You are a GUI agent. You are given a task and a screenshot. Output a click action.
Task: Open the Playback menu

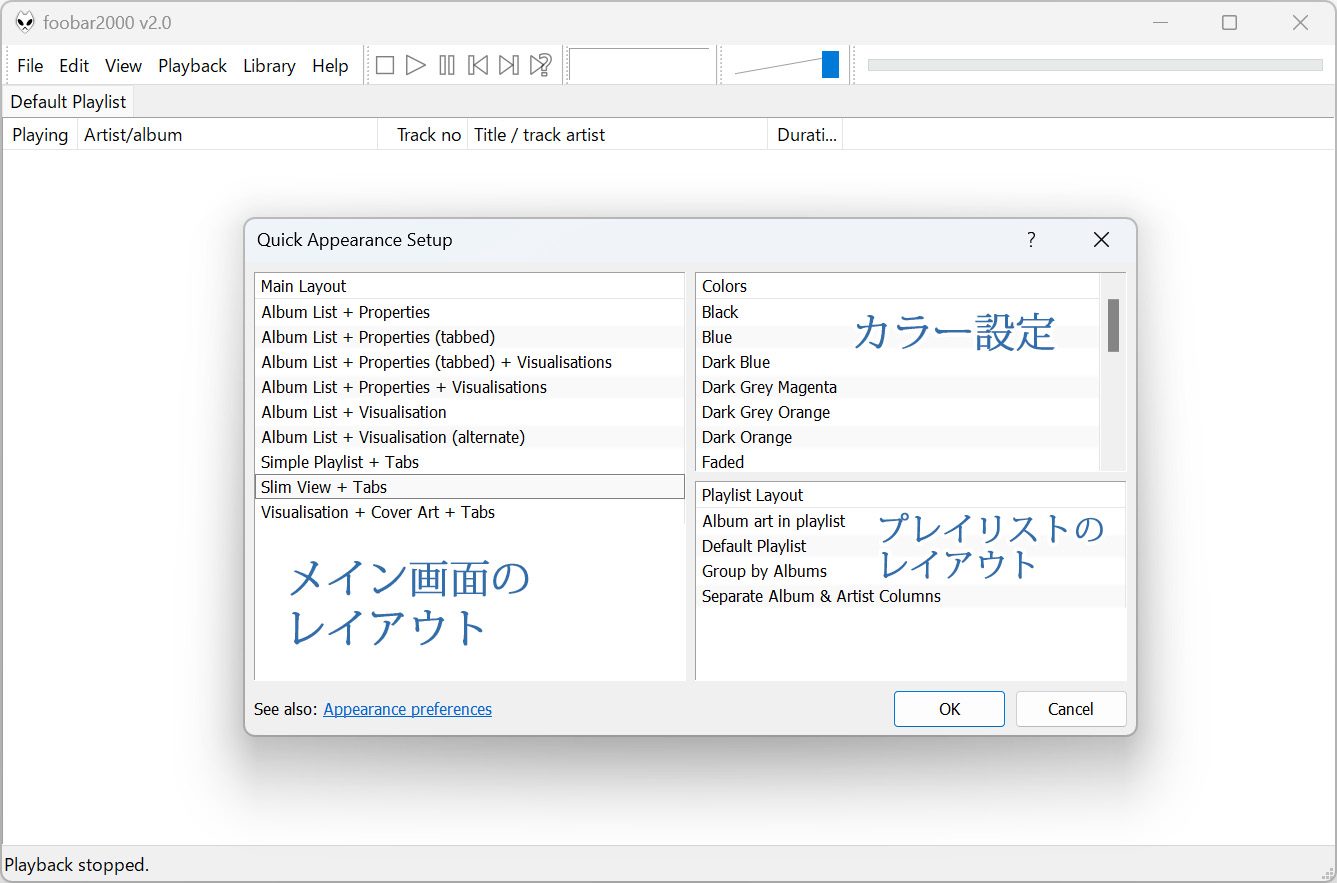click(192, 66)
